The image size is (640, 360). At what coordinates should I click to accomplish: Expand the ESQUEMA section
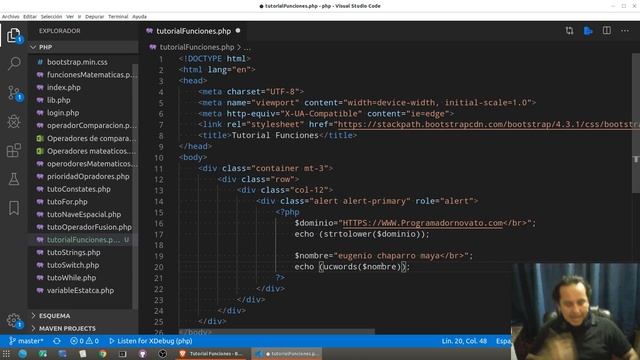click(x=83, y=316)
